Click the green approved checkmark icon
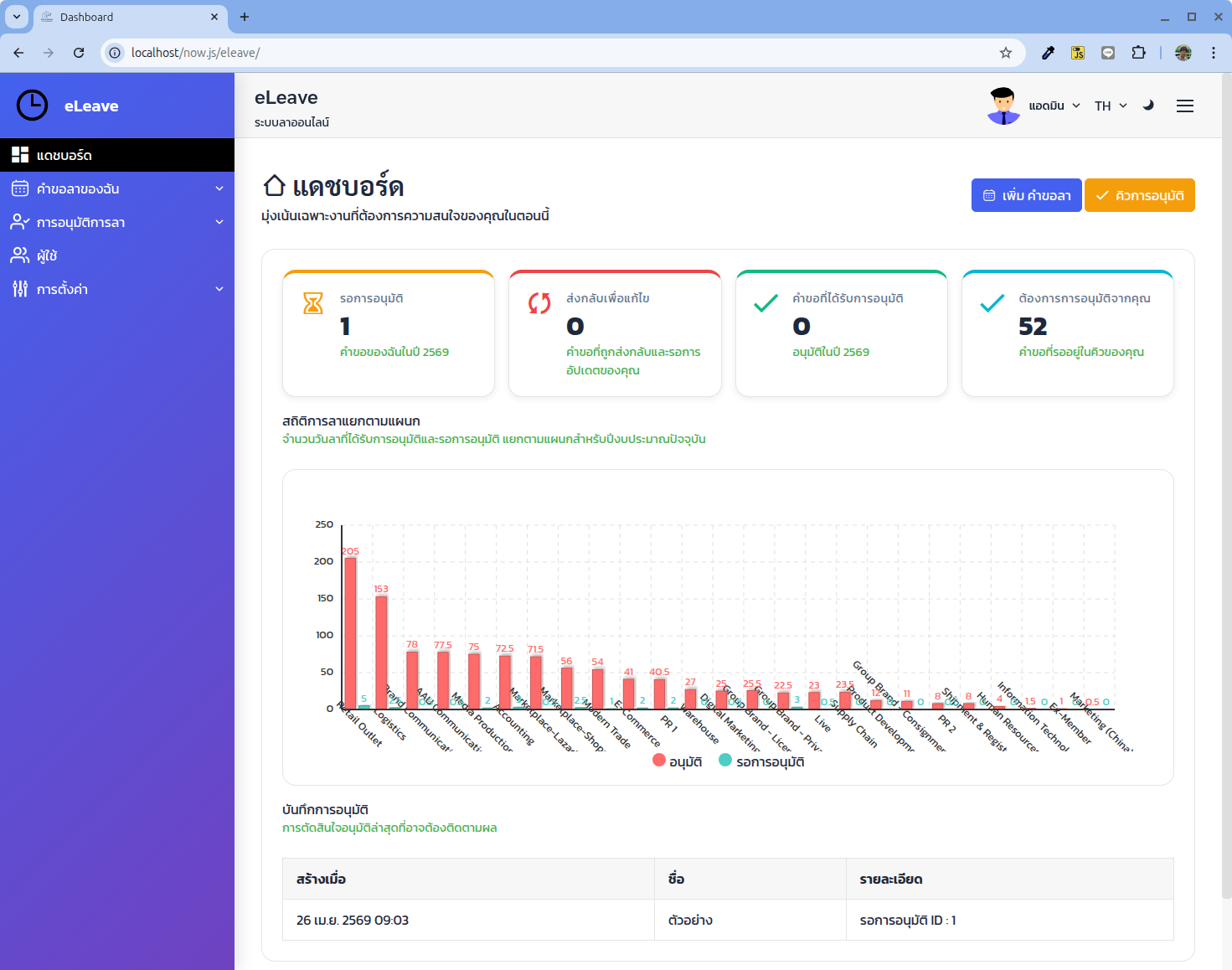Viewport: 1232px width, 970px height. point(765,302)
